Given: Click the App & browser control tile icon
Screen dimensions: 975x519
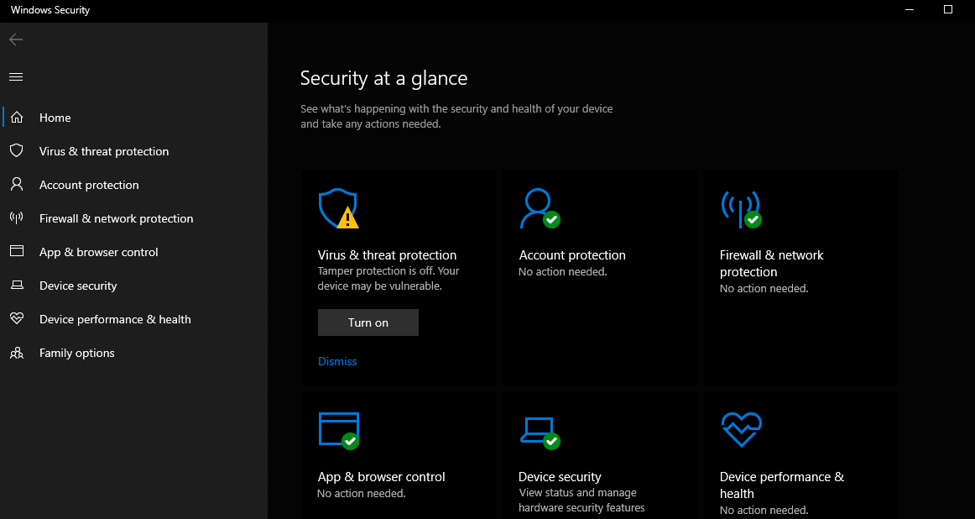Looking at the screenshot, I should pos(338,431).
